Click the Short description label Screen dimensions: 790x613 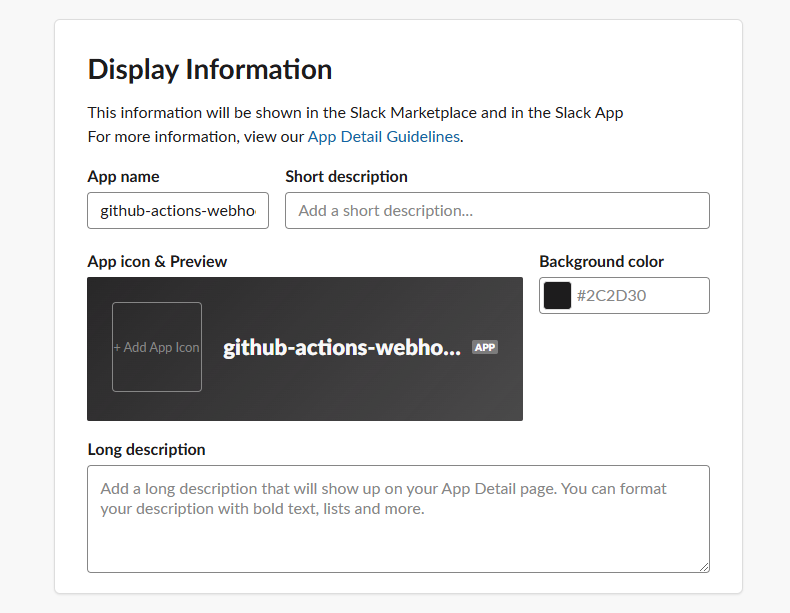click(x=347, y=176)
